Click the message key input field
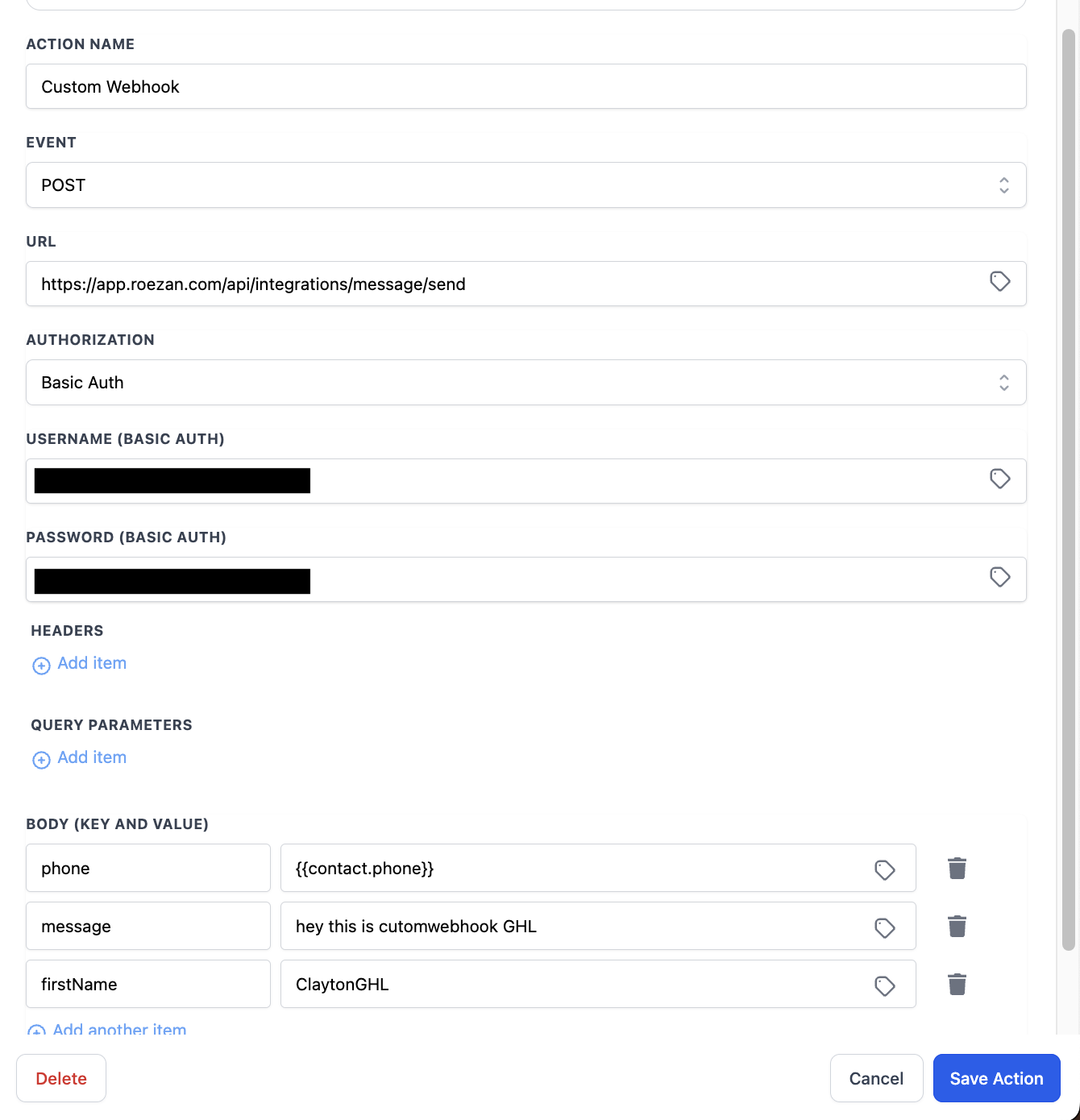Viewport: 1080px width, 1120px height. click(148, 927)
